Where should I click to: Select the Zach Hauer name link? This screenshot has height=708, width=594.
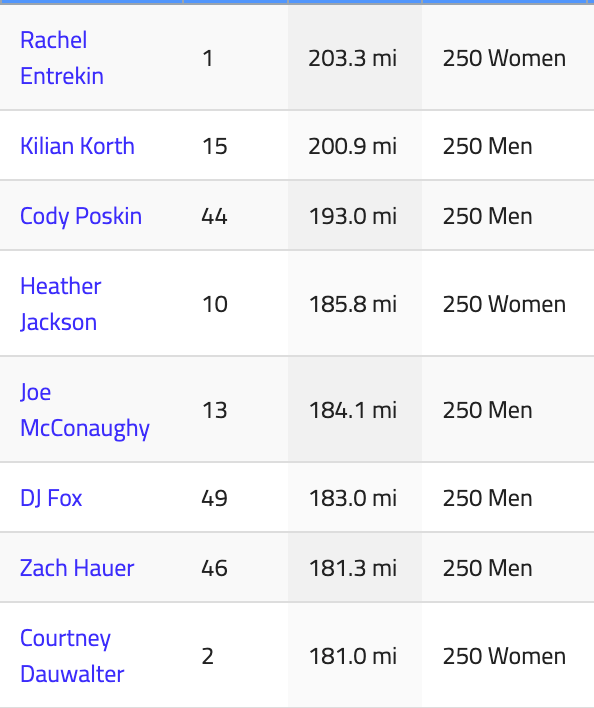click(x=77, y=568)
